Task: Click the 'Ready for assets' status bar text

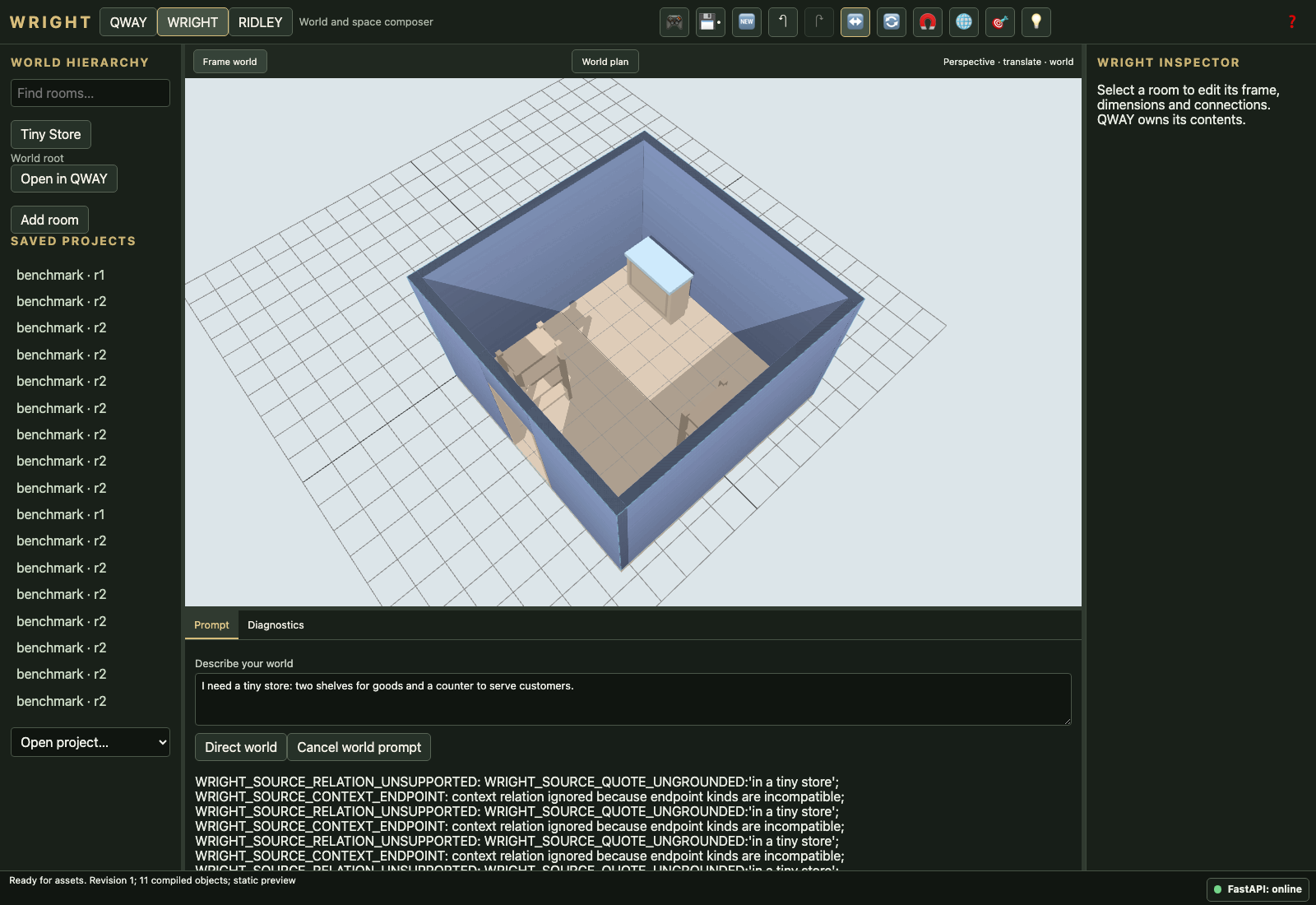Action: [x=152, y=880]
